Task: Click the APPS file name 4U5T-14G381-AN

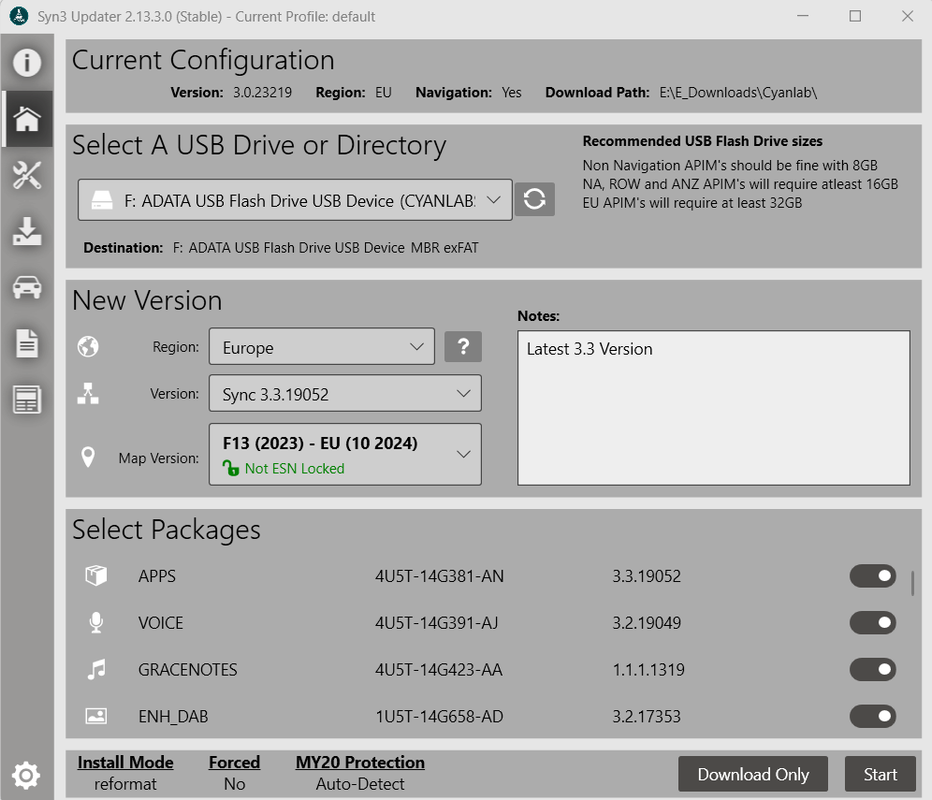Action: [439, 576]
